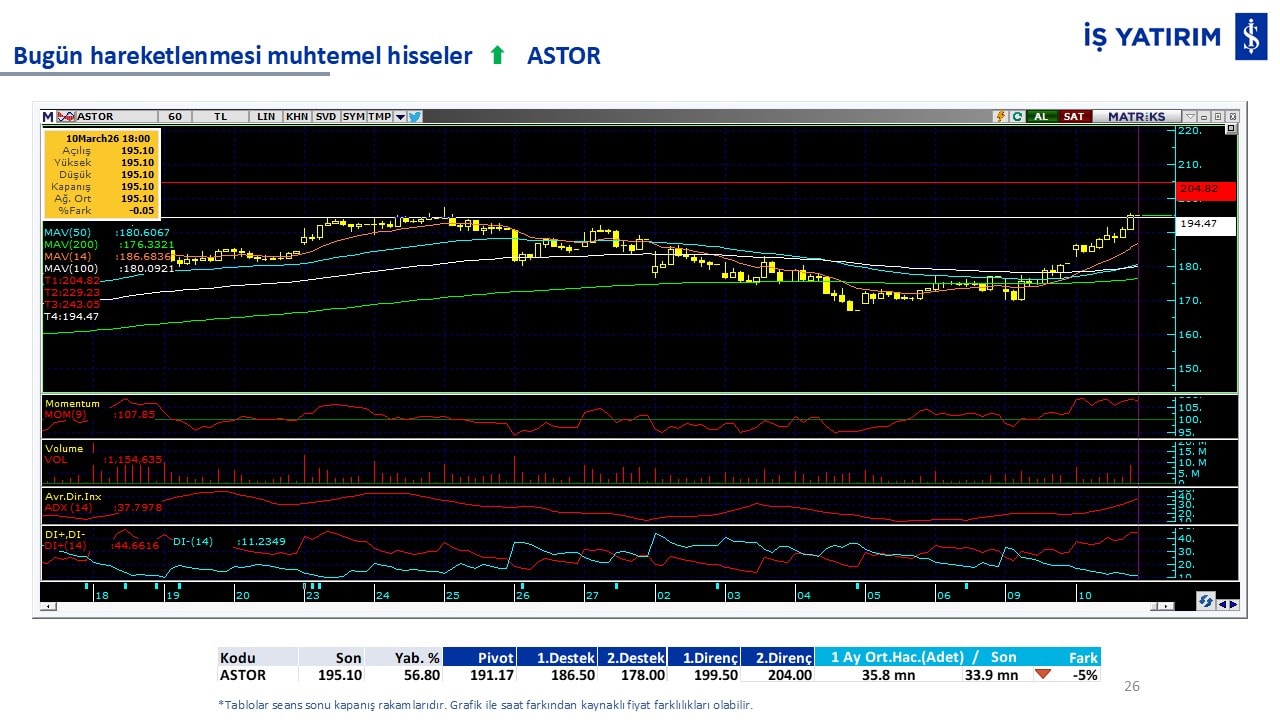Change the 60 minute period selector

point(175,117)
